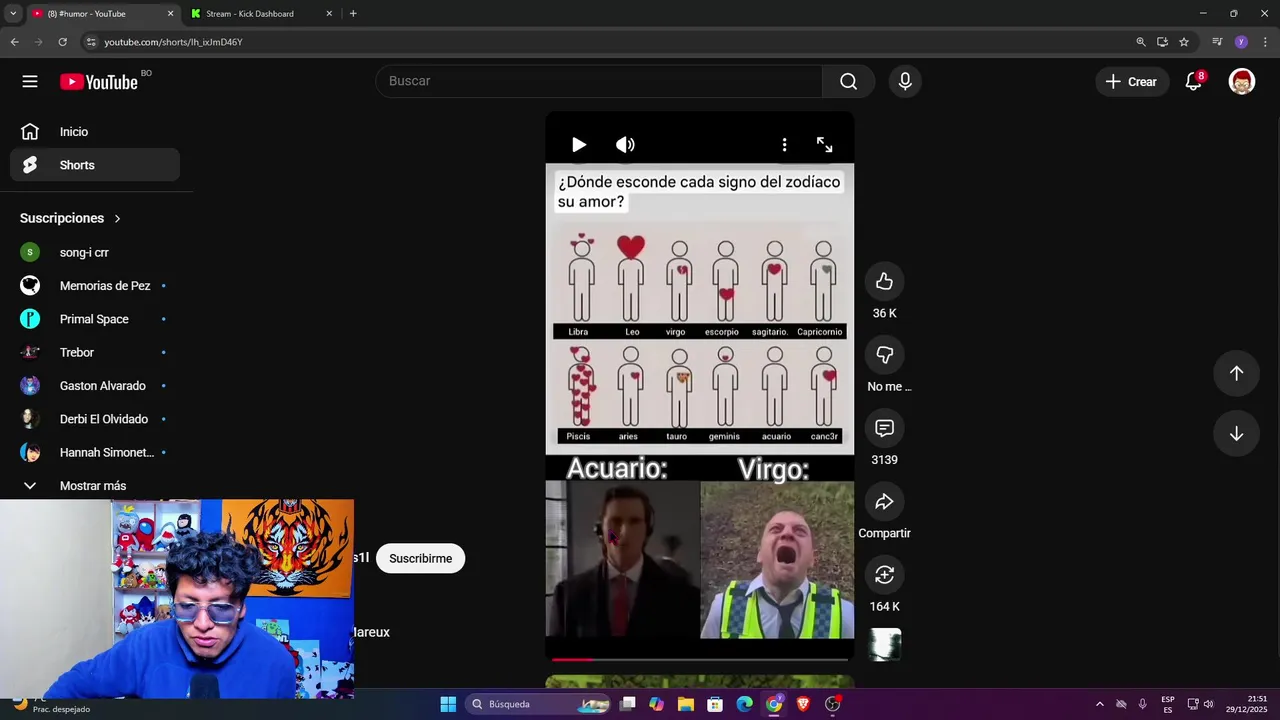
Task: Install app from address bar icon
Action: tap(1162, 42)
